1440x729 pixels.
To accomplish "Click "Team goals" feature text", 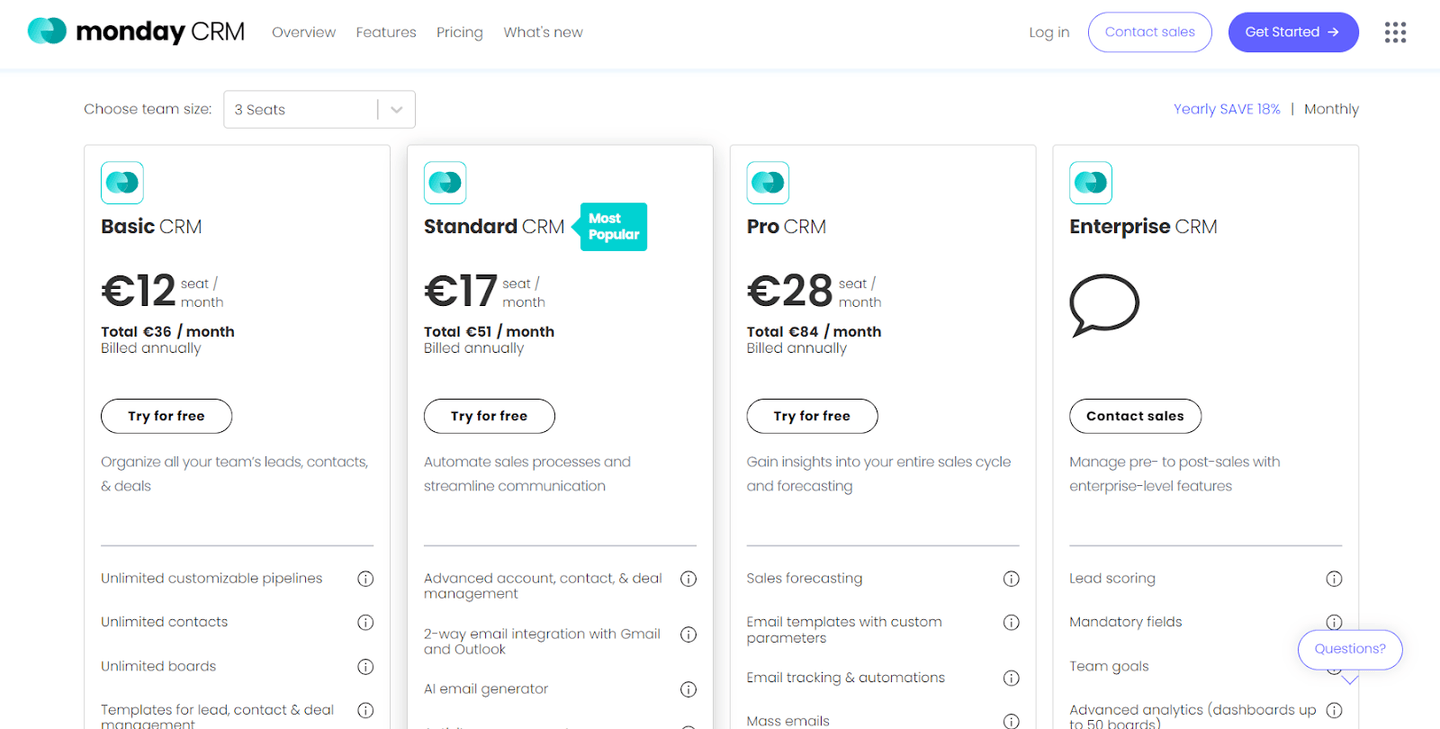I will coord(1109,666).
